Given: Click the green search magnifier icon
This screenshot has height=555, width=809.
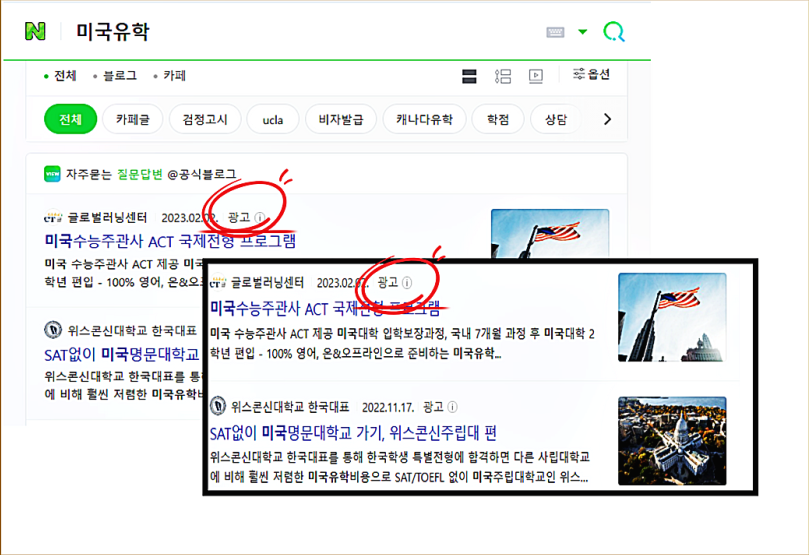Looking at the screenshot, I should [614, 32].
